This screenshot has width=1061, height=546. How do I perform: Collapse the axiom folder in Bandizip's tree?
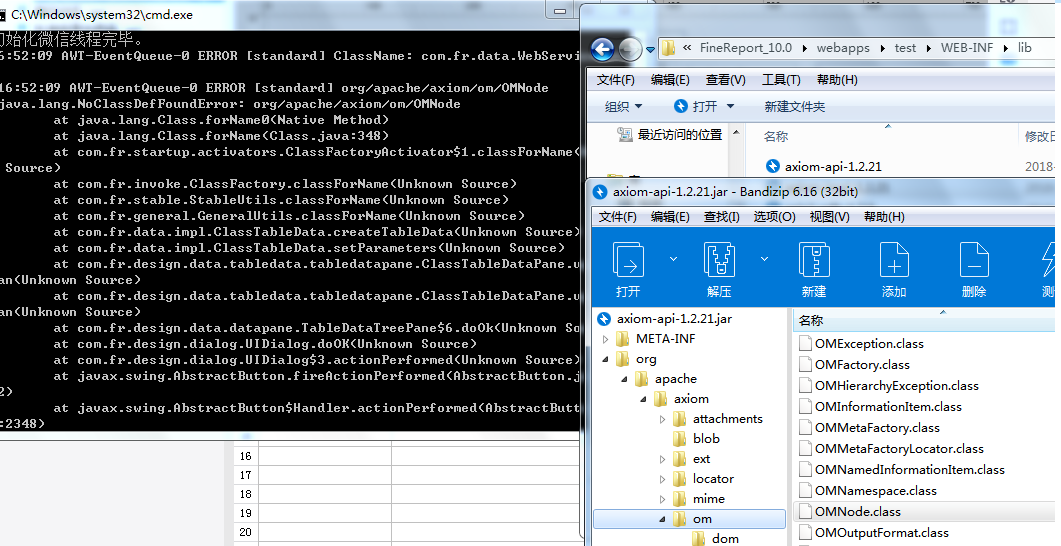coord(644,399)
